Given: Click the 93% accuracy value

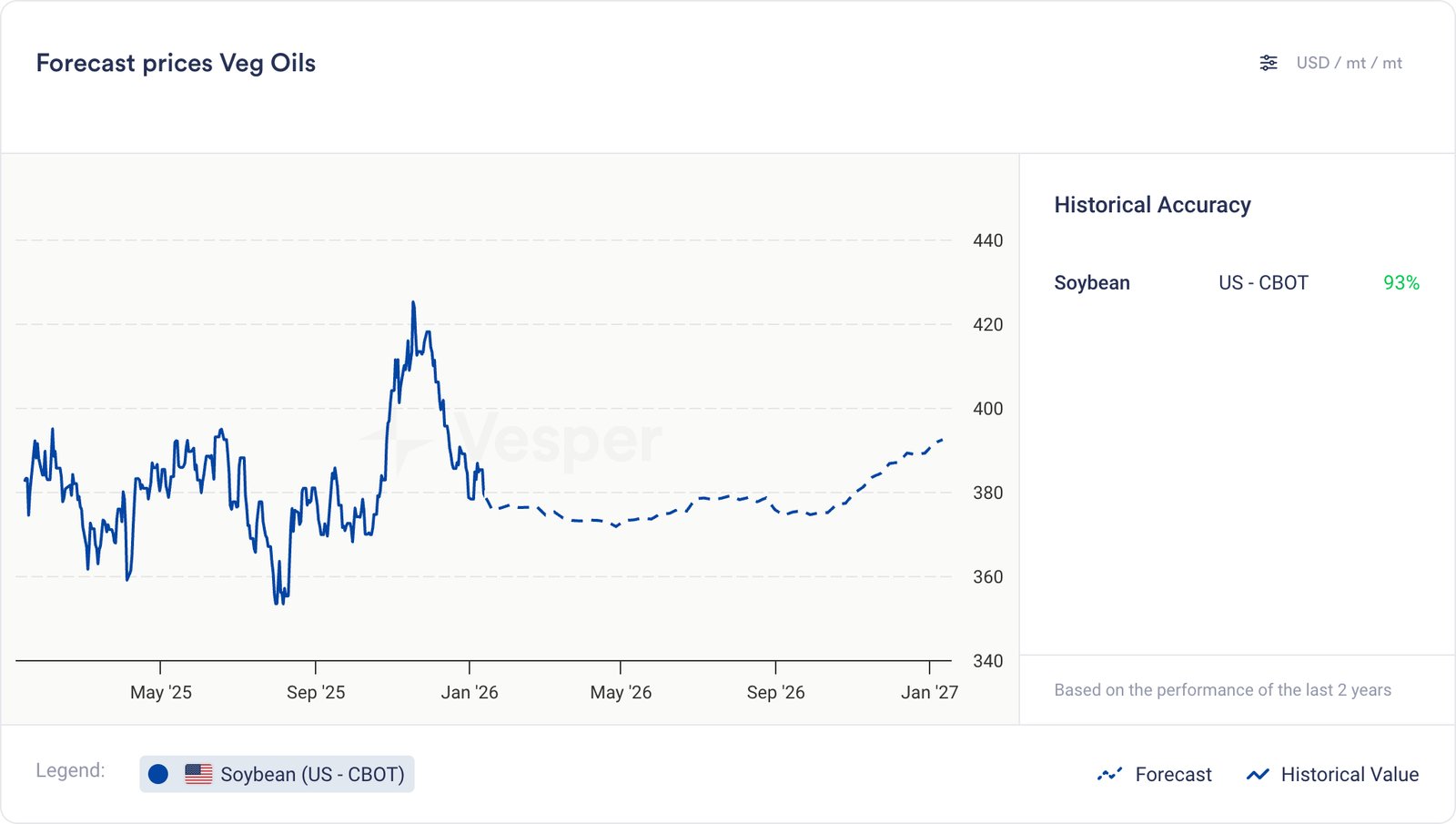Looking at the screenshot, I should pyautogui.click(x=1400, y=283).
